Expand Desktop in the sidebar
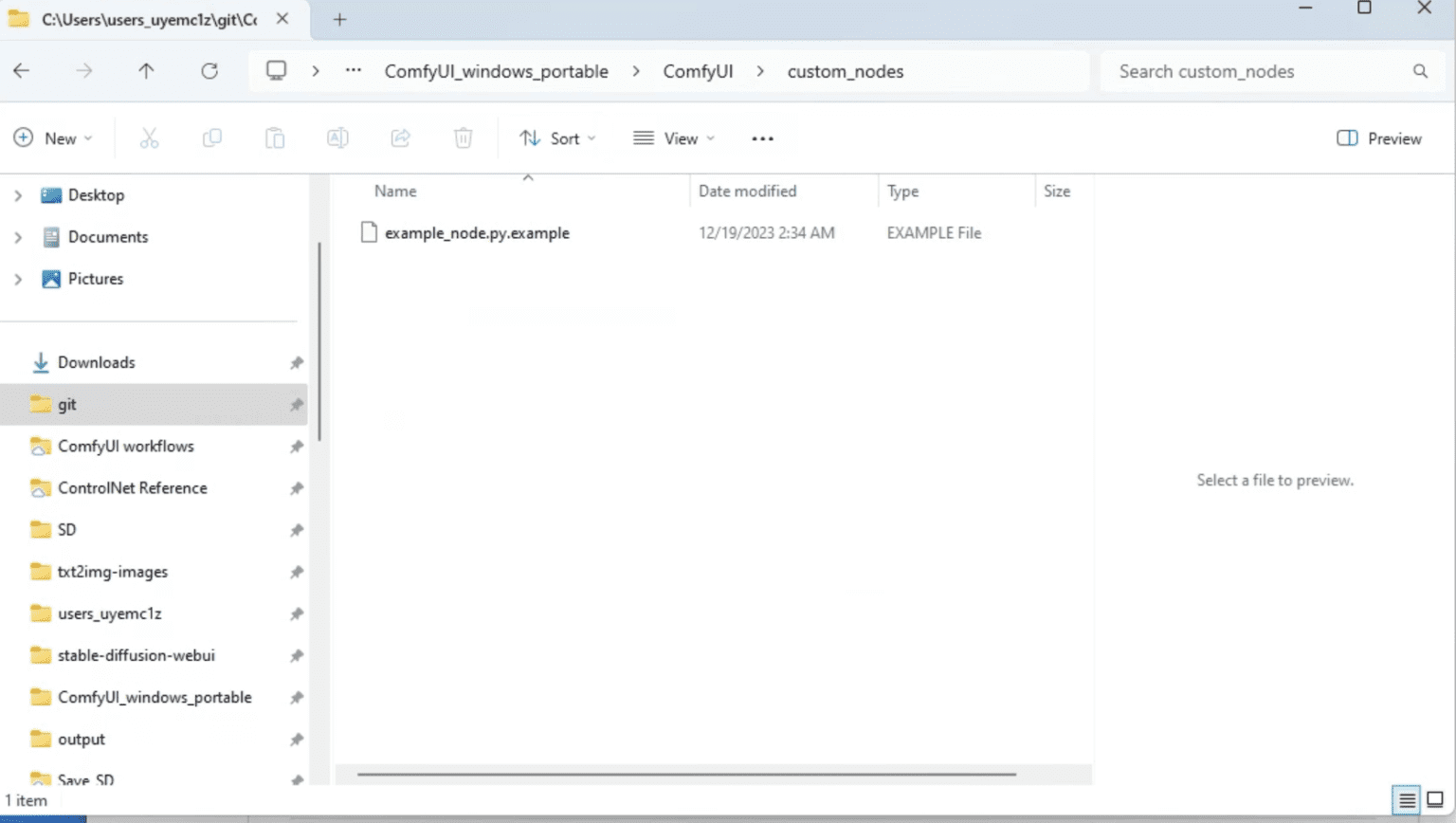 pyautogui.click(x=17, y=195)
